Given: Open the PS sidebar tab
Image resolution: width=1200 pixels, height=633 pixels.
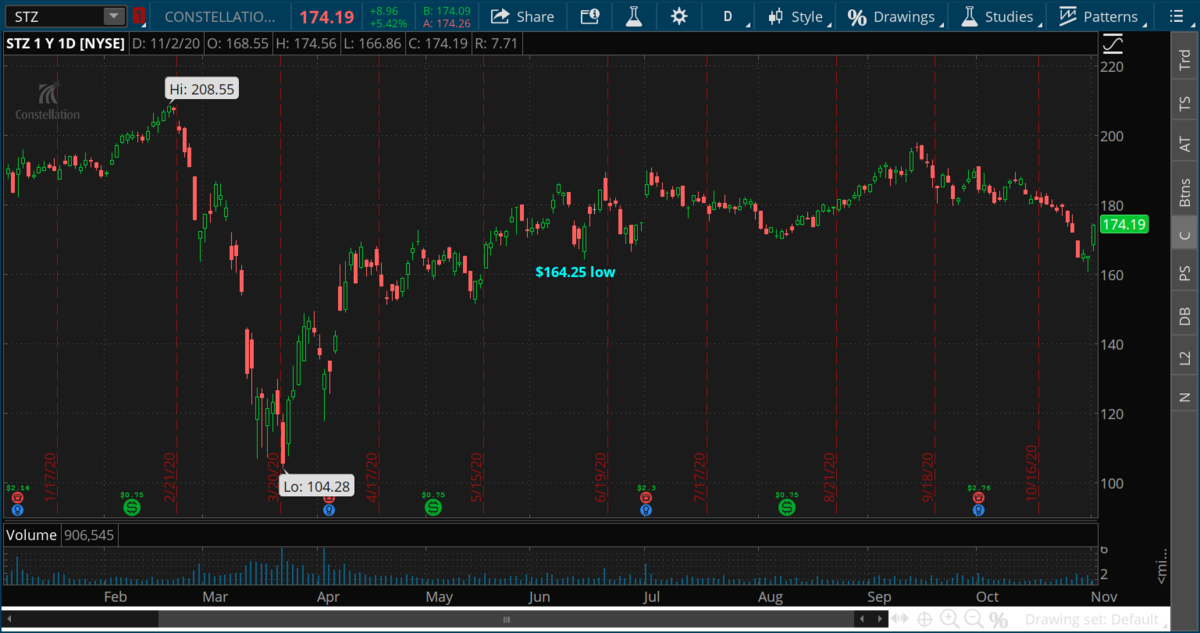Looking at the screenshot, I should pos(1185,273).
